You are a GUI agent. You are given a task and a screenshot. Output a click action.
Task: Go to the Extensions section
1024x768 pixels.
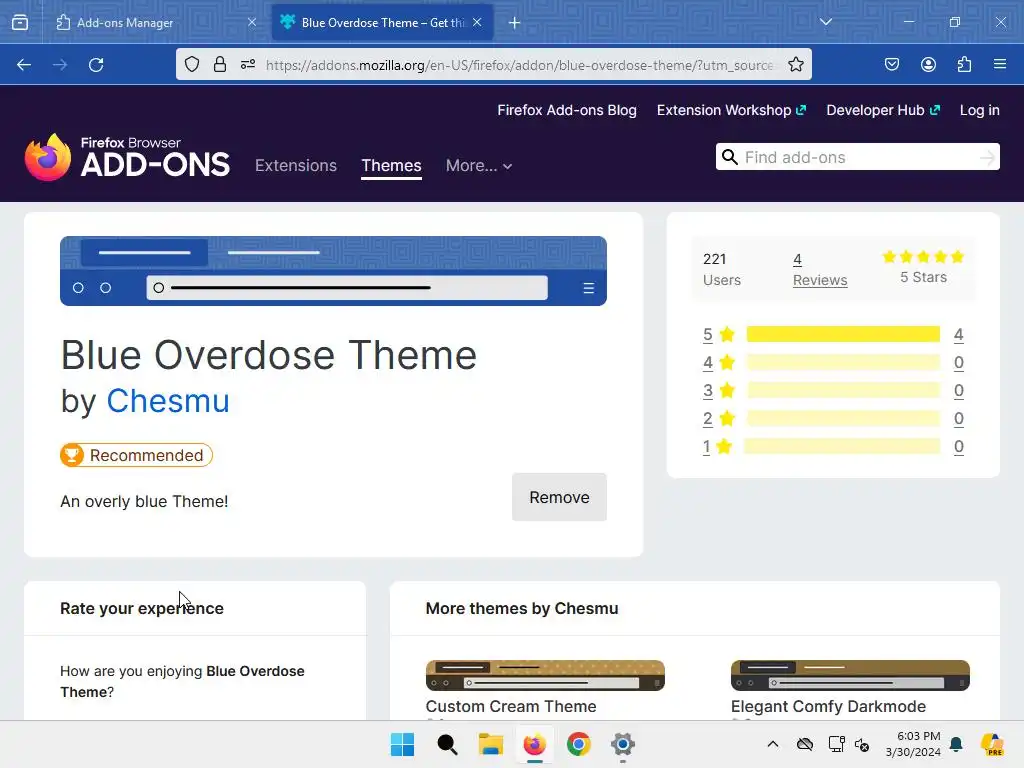point(296,165)
